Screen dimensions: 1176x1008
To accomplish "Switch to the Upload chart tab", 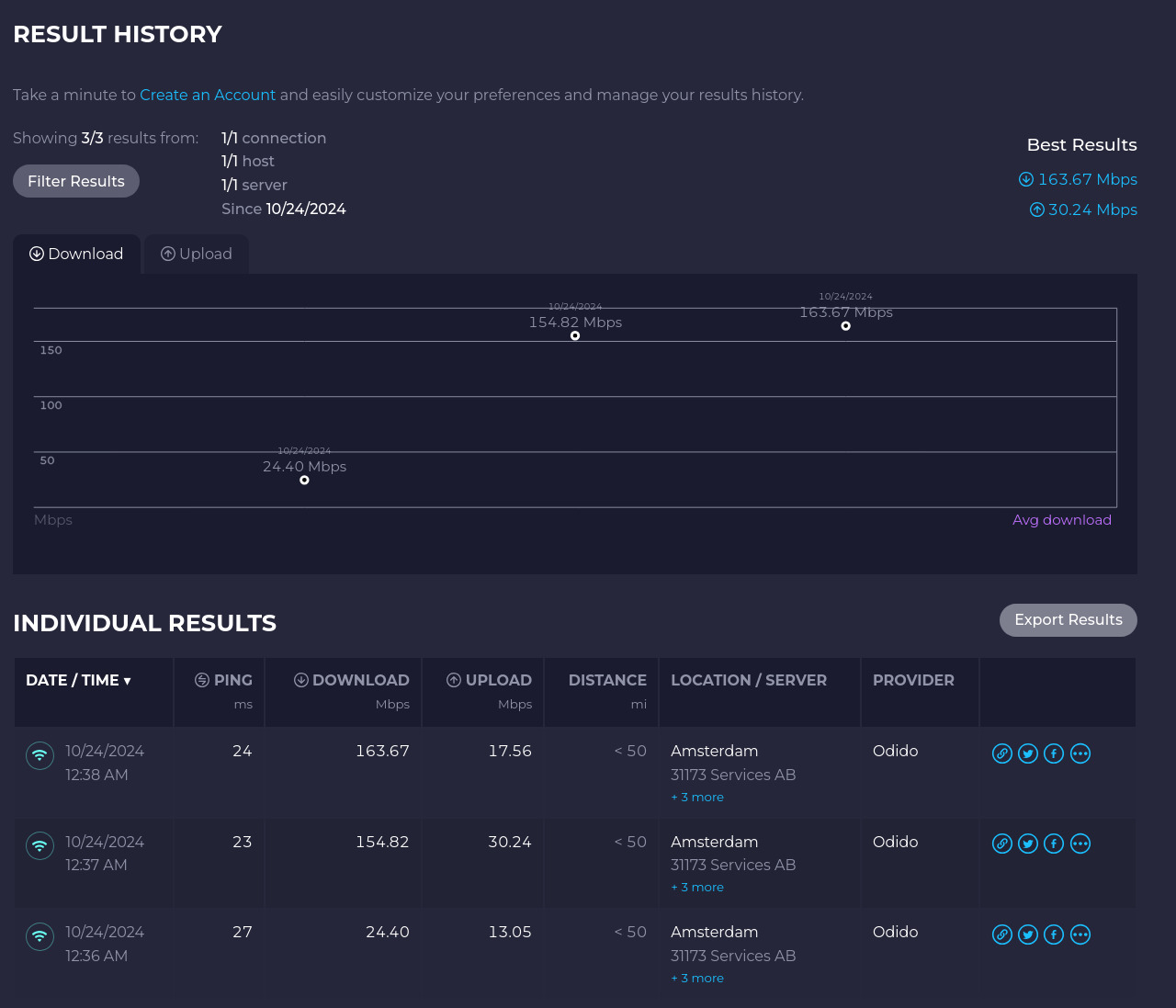I will tap(197, 254).
